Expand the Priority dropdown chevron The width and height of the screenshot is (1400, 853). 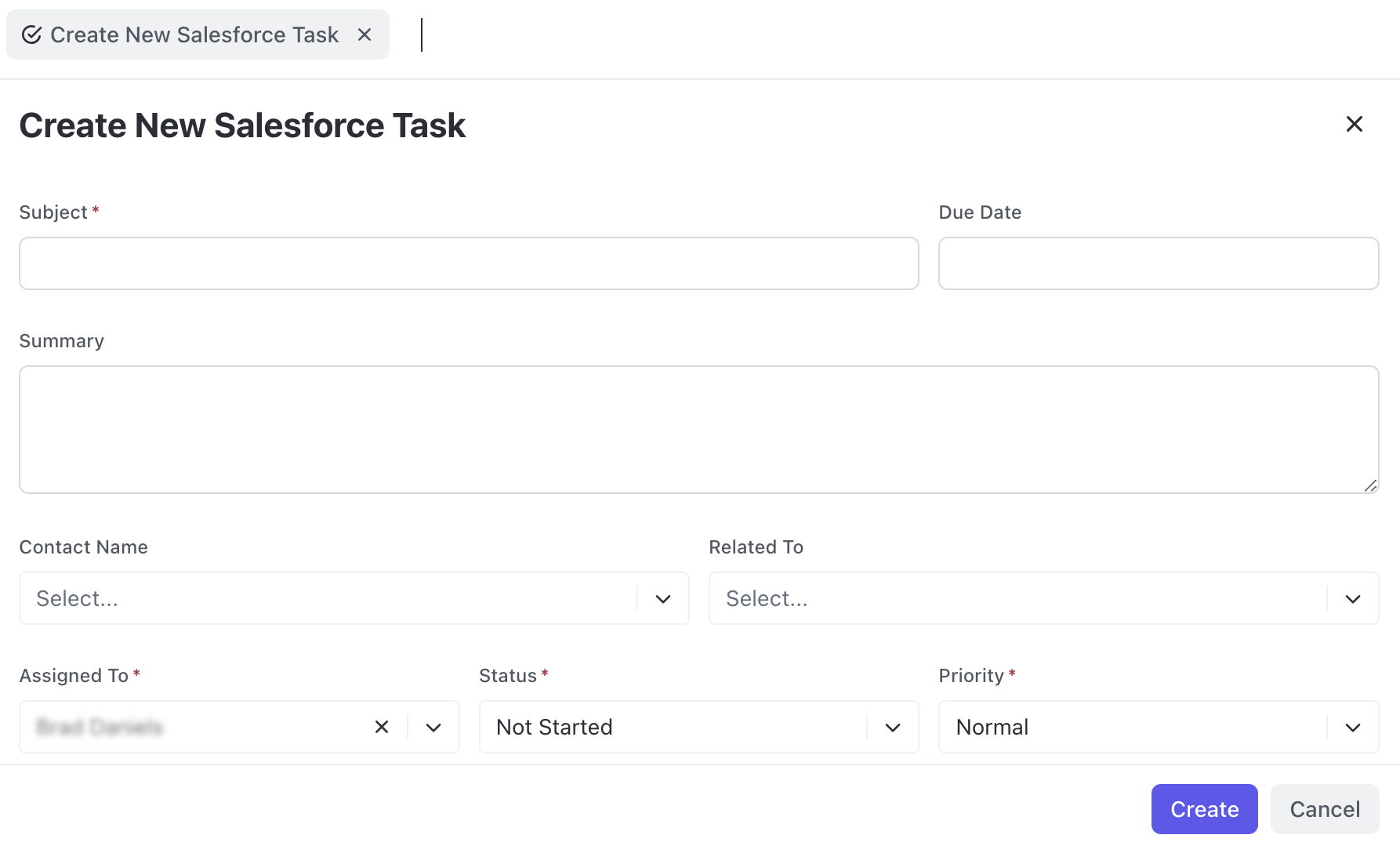click(1352, 727)
